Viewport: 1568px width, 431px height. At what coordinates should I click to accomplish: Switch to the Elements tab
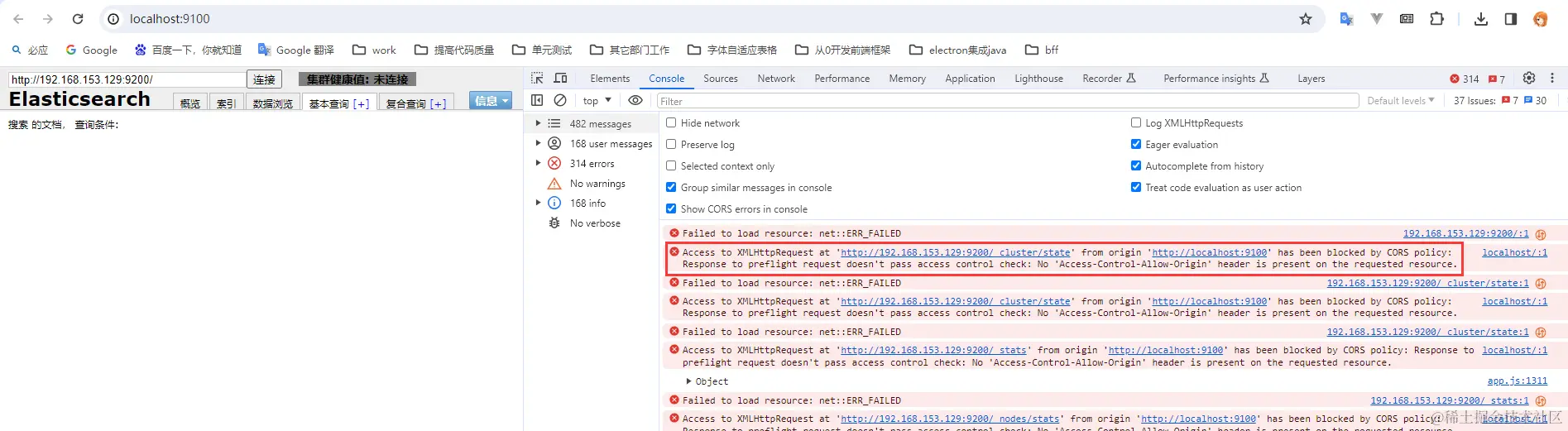point(610,79)
